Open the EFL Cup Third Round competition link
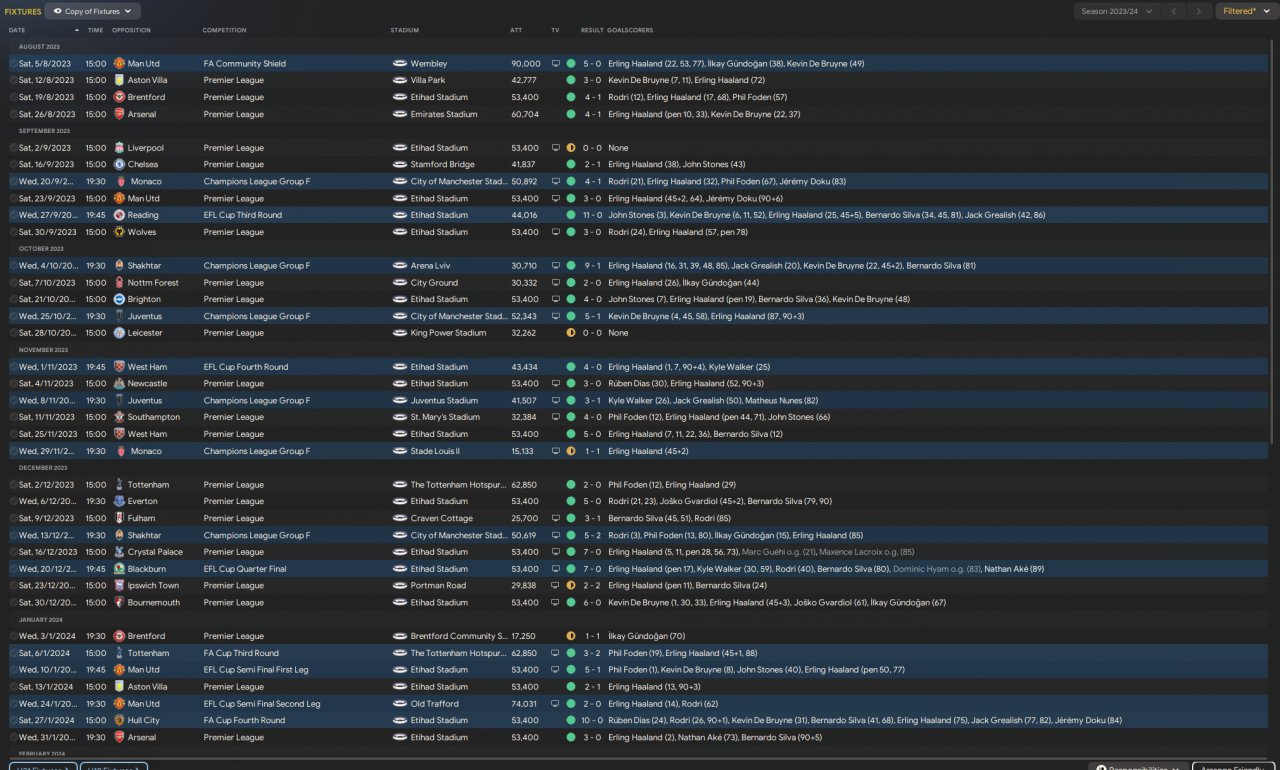The image size is (1280, 770). click(243, 215)
